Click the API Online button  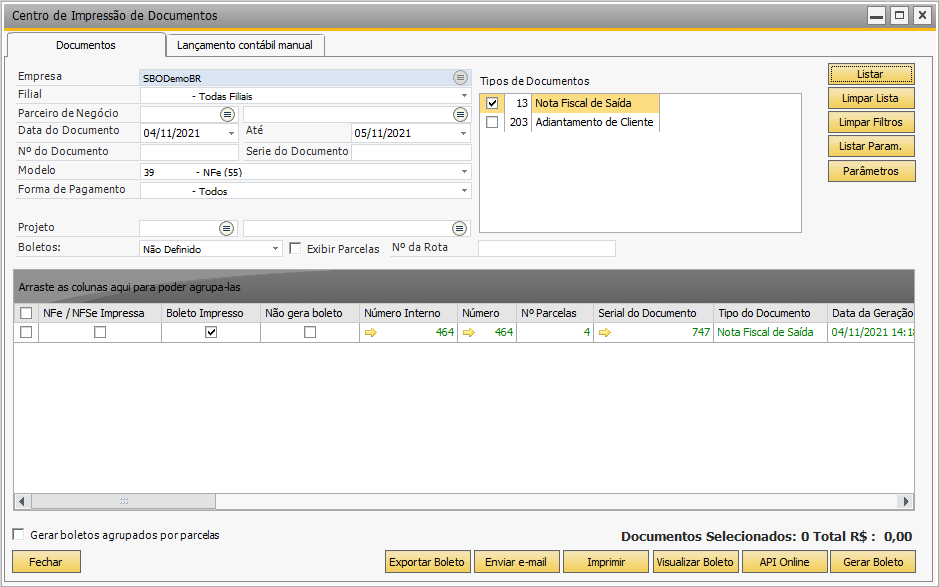pyautogui.click(x=784, y=562)
